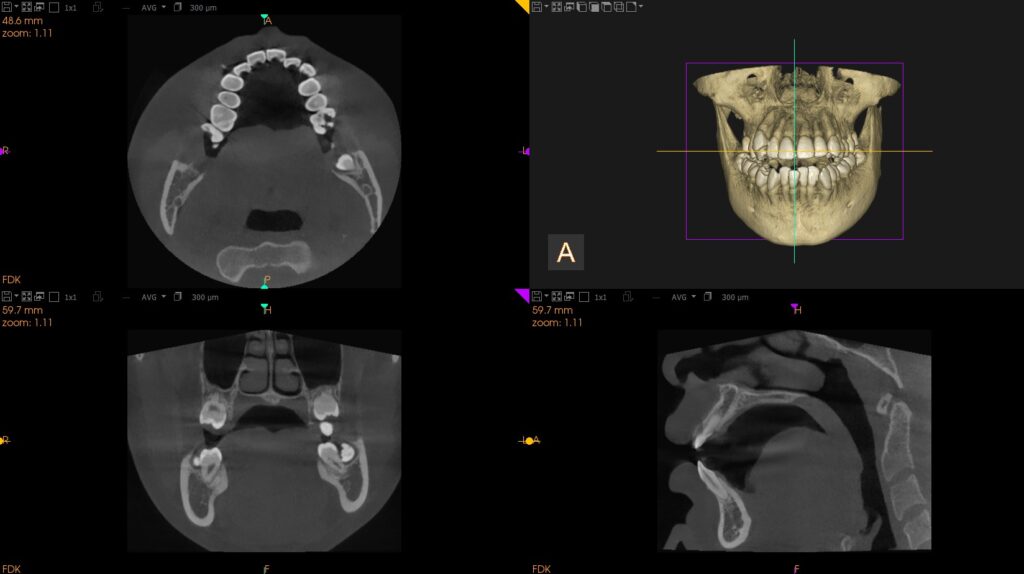The height and width of the screenshot is (574, 1024).
Task: Select the first cube orientation icon in 3D toolbar
Action: pos(582,7)
